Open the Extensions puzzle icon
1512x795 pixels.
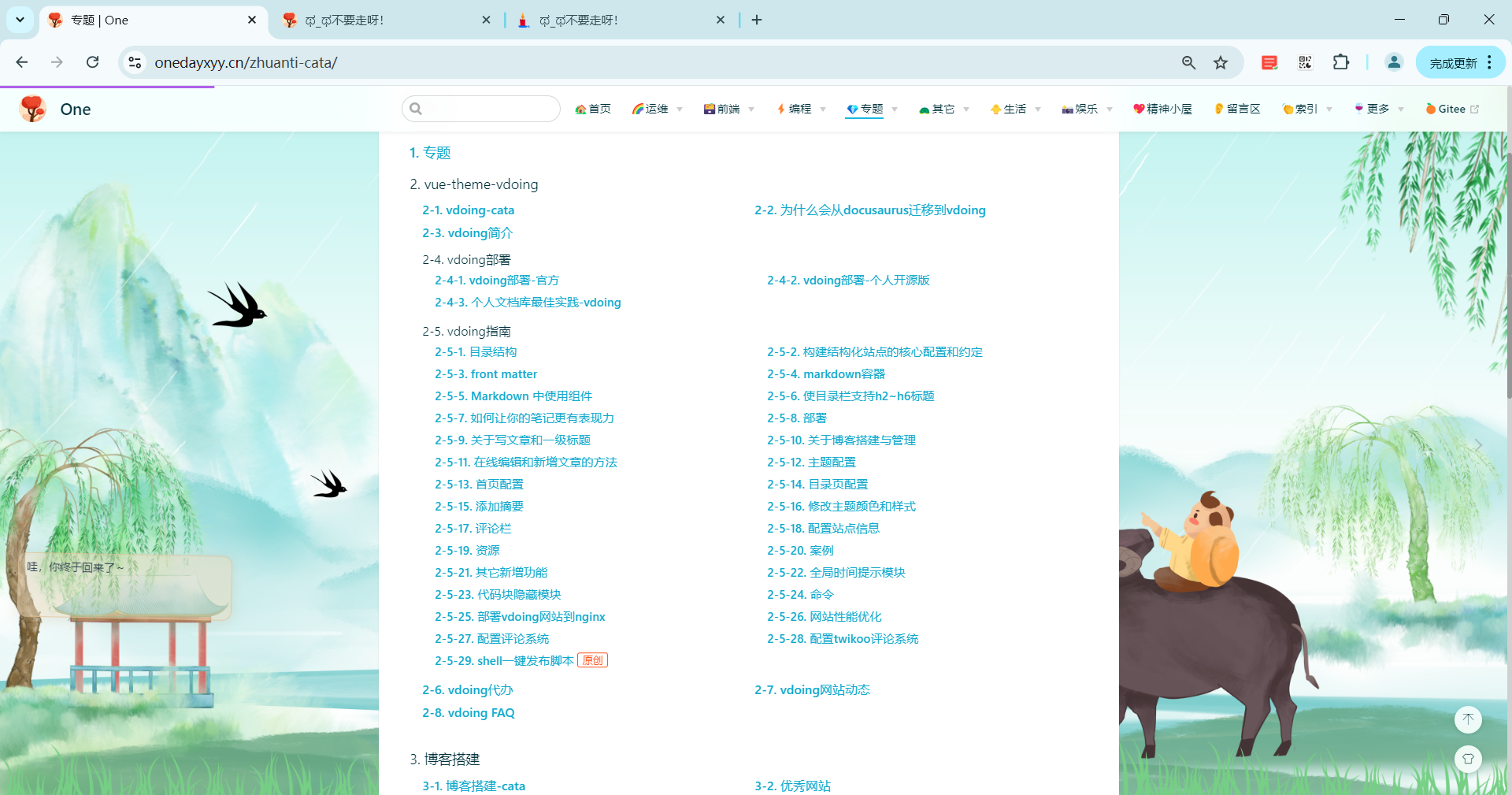tap(1341, 62)
